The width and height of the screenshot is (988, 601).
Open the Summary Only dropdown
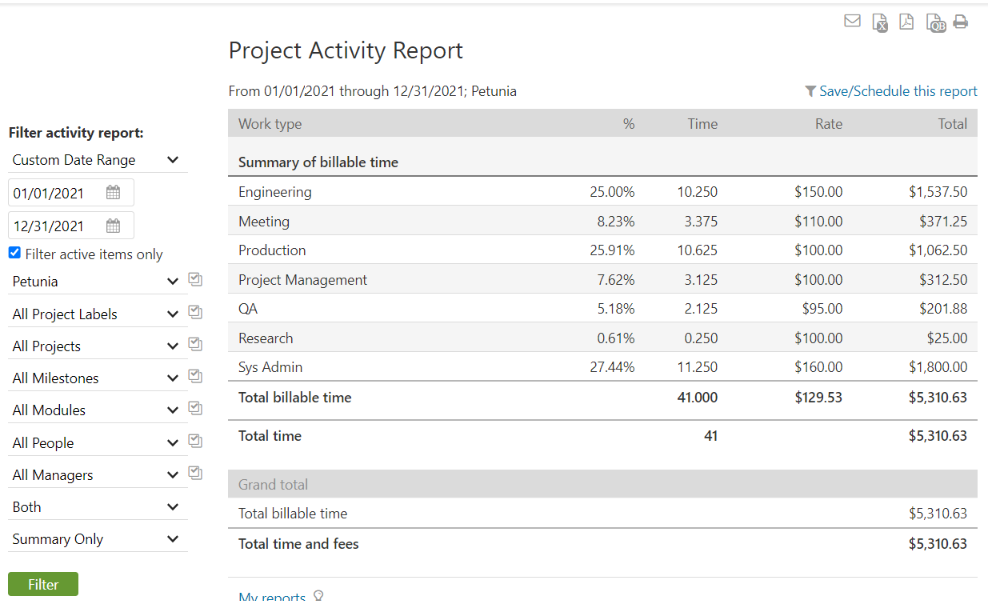tap(96, 539)
